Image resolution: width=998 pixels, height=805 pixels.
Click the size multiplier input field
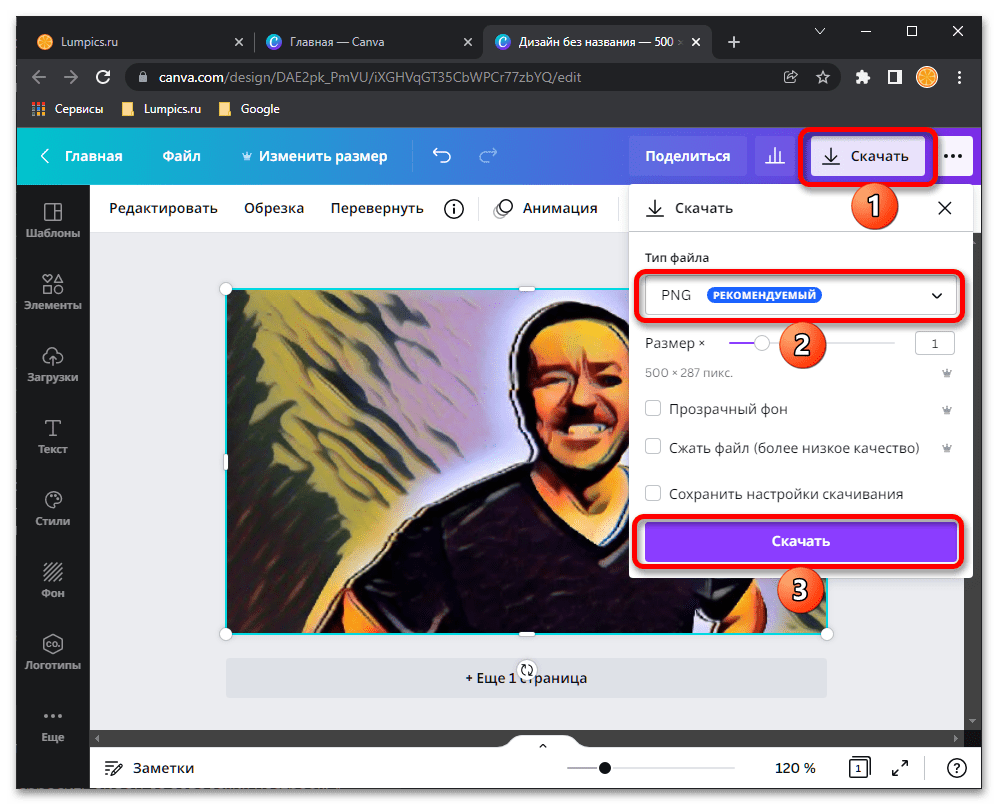pos(934,343)
